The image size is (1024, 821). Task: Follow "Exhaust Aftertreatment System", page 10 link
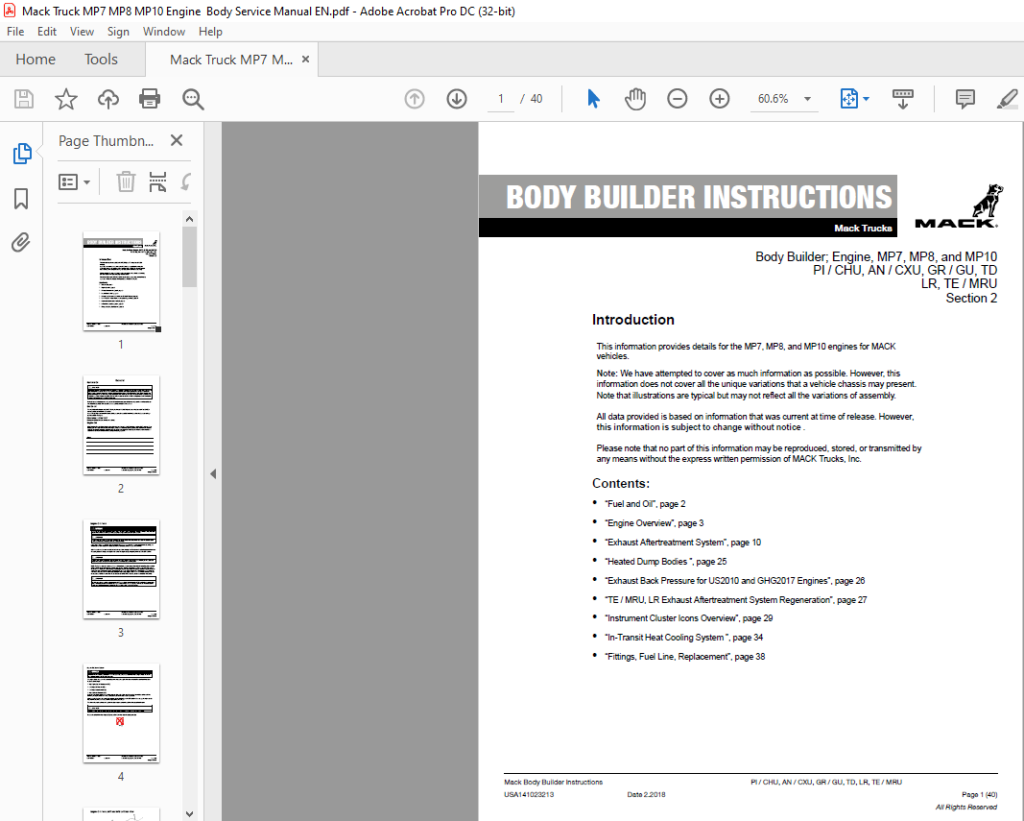(683, 542)
